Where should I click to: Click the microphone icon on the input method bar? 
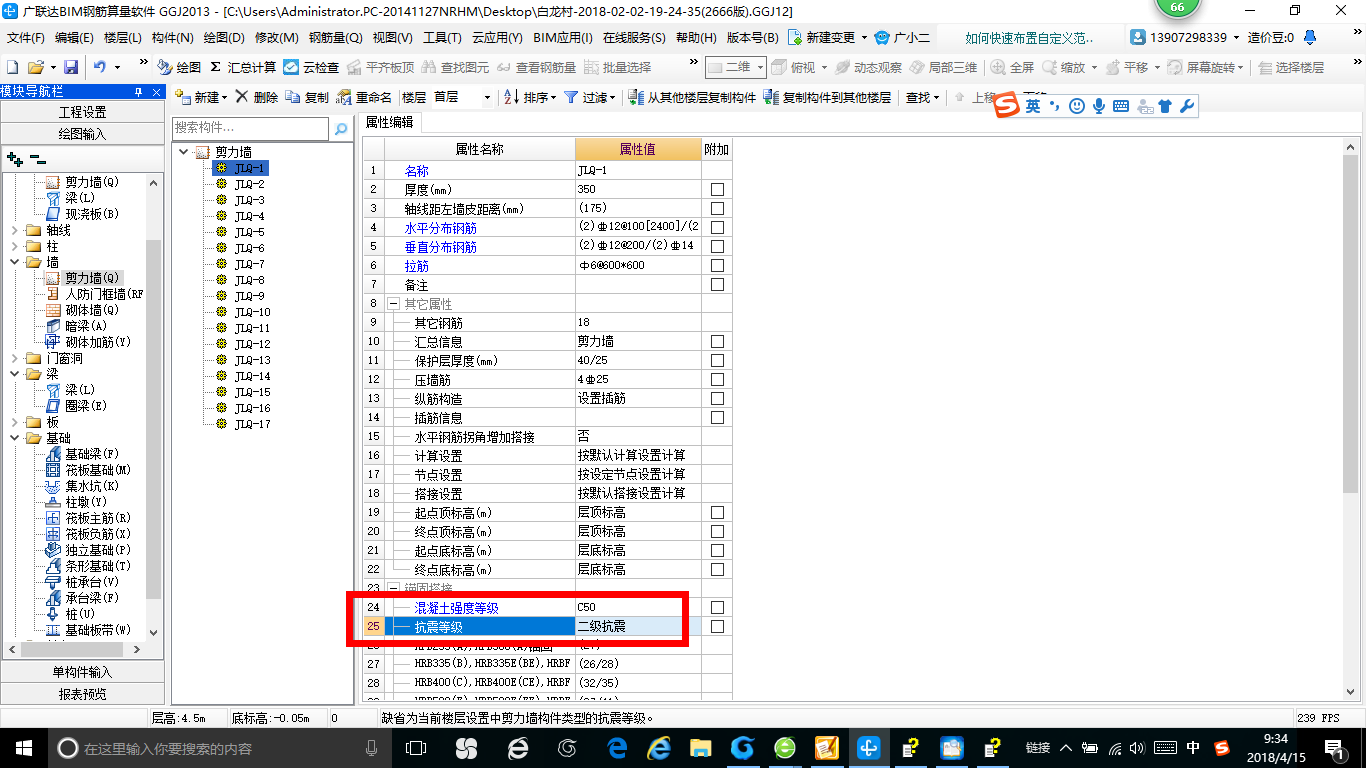(x=1099, y=106)
